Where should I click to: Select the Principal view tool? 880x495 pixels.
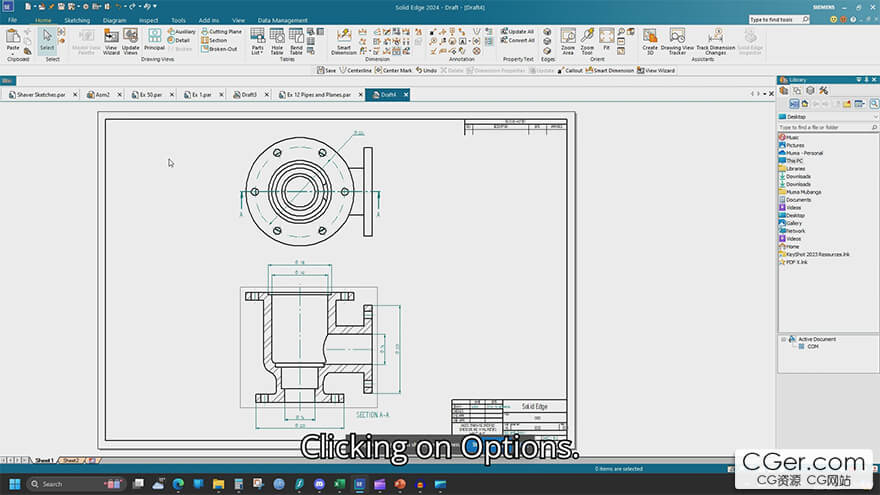(x=154, y=38)
